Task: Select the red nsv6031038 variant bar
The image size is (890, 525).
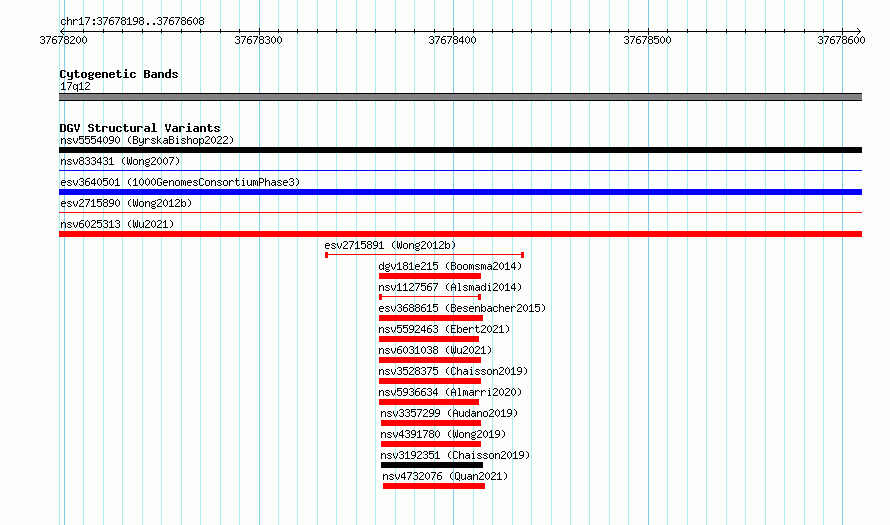Action: [430, 360]
